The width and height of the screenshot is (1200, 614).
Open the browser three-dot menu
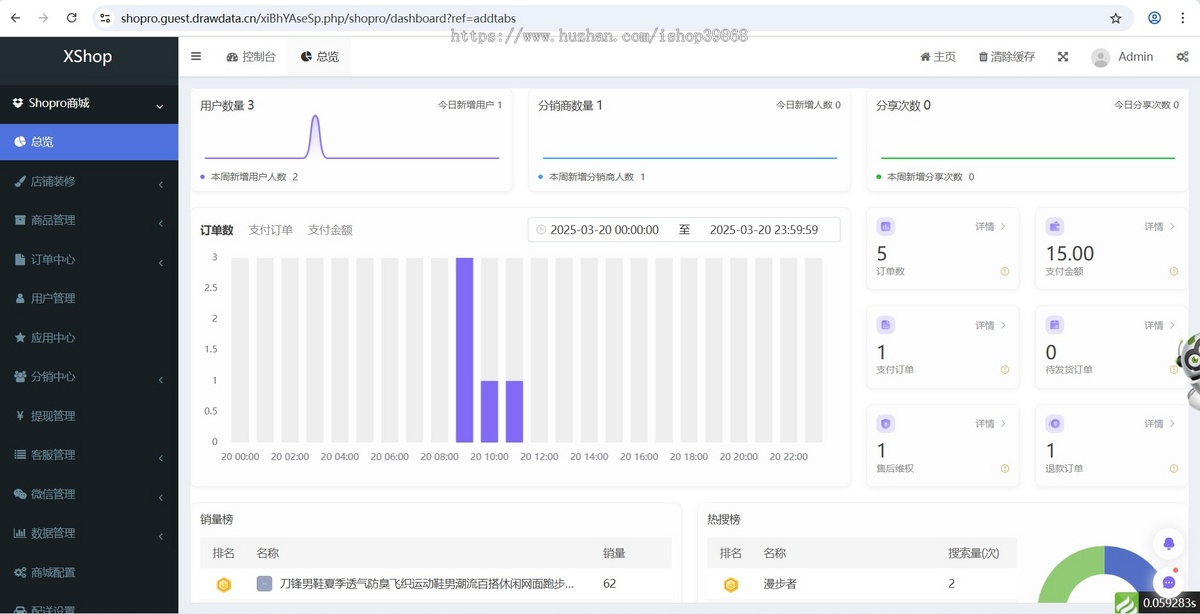1184,18
